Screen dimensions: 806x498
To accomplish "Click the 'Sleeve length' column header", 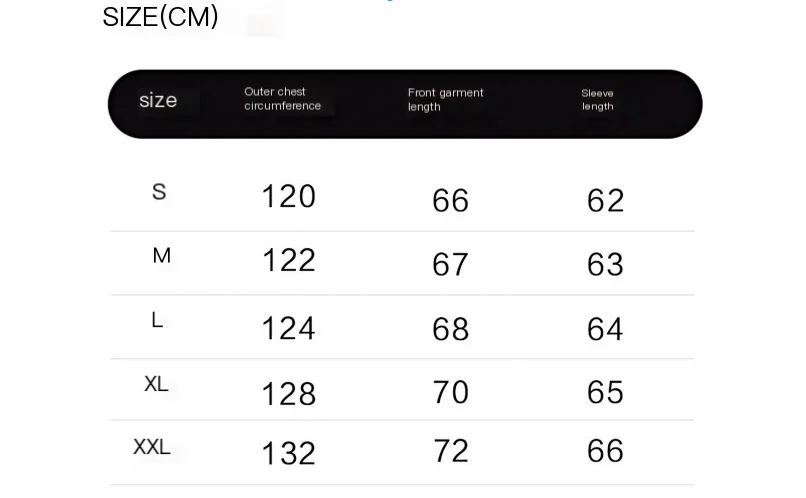I will coord(597,100).
